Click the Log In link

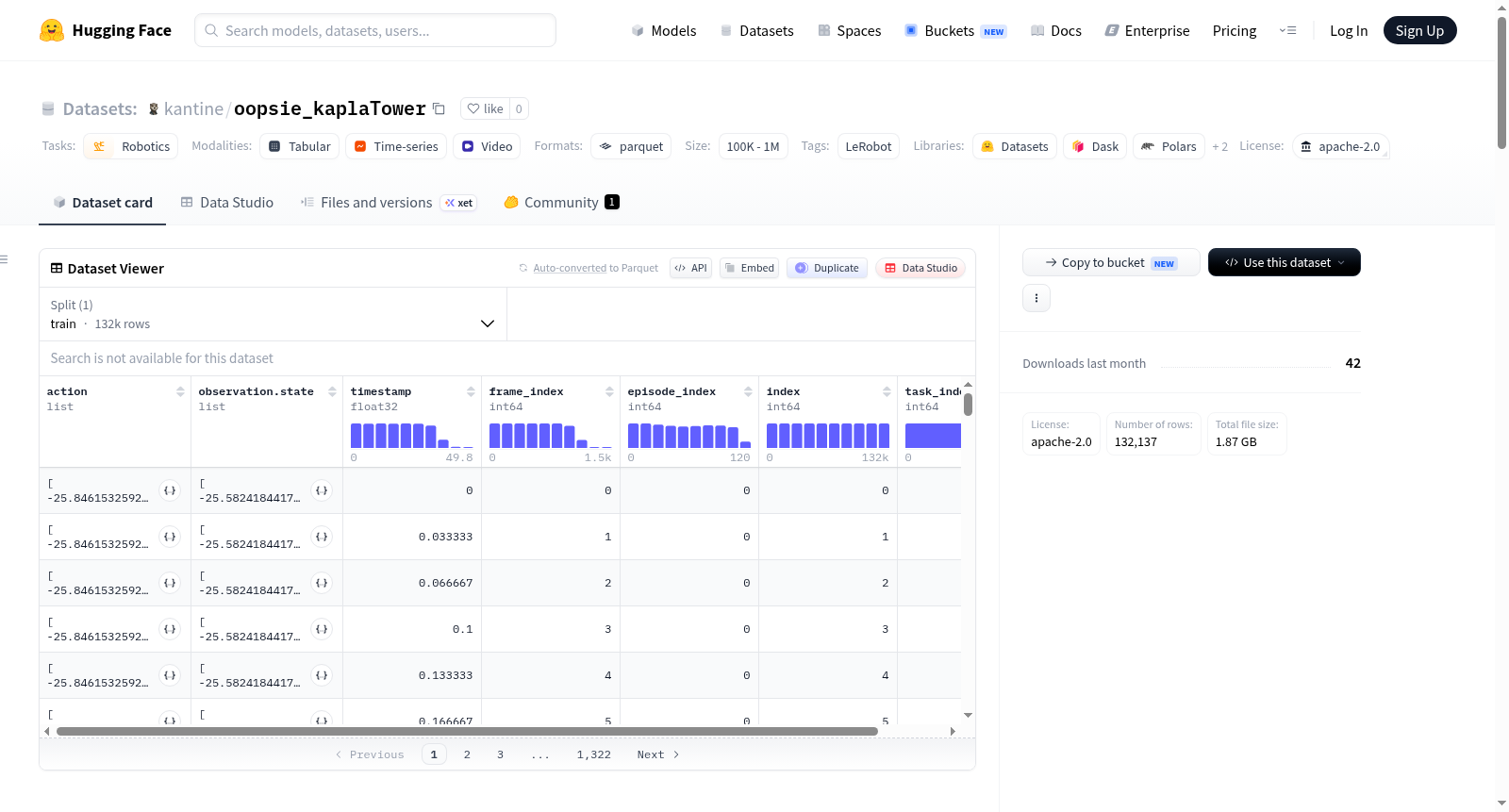coord(1349,31)
